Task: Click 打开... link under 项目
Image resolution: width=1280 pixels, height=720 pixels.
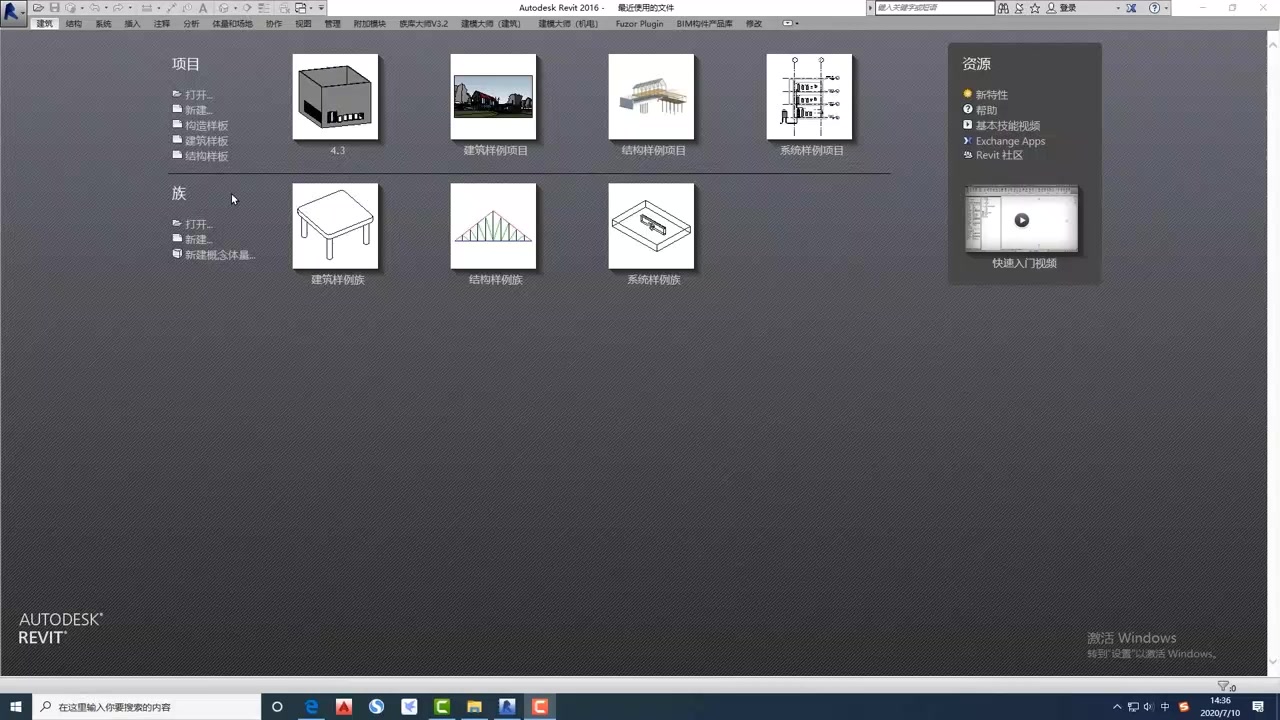Action: click(199, 95)
